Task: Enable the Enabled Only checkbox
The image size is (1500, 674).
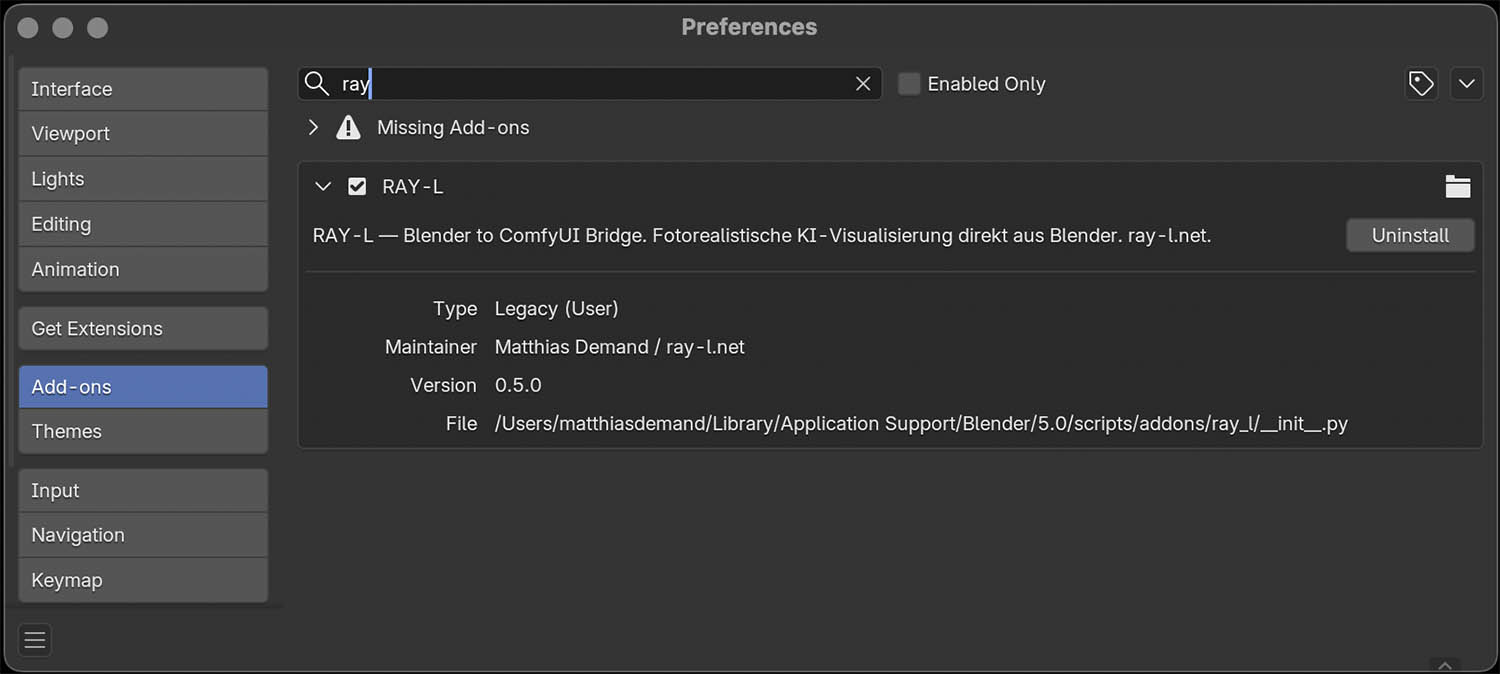Action: 908,84
